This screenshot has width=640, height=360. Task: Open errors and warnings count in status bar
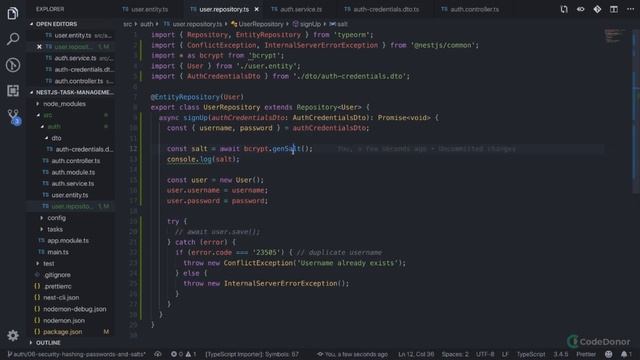point(183,354)
